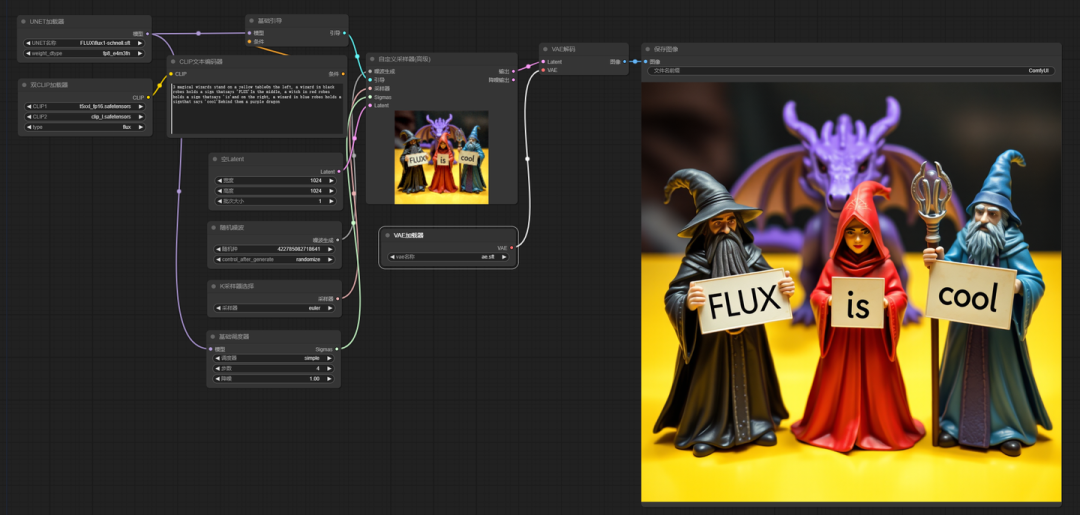Viewport: 1080px width, 515px height.
Task: Click the Latent output port on 空Latent node
Action: click(338, 171)
